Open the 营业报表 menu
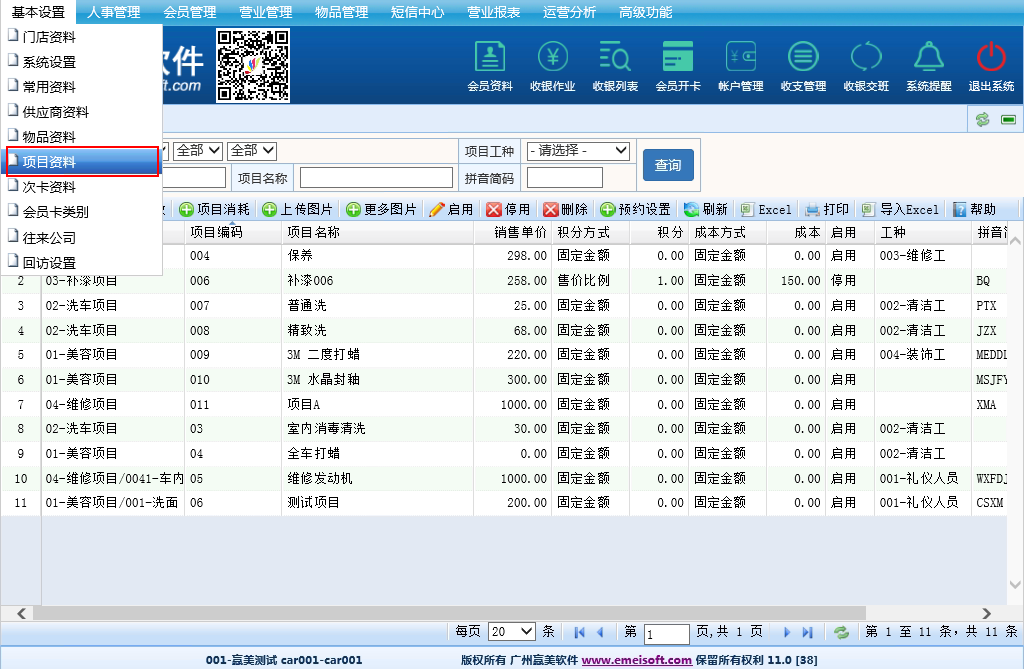This screenshot has width=1024, height=669. pyautogui.click(x=493, y=12)
